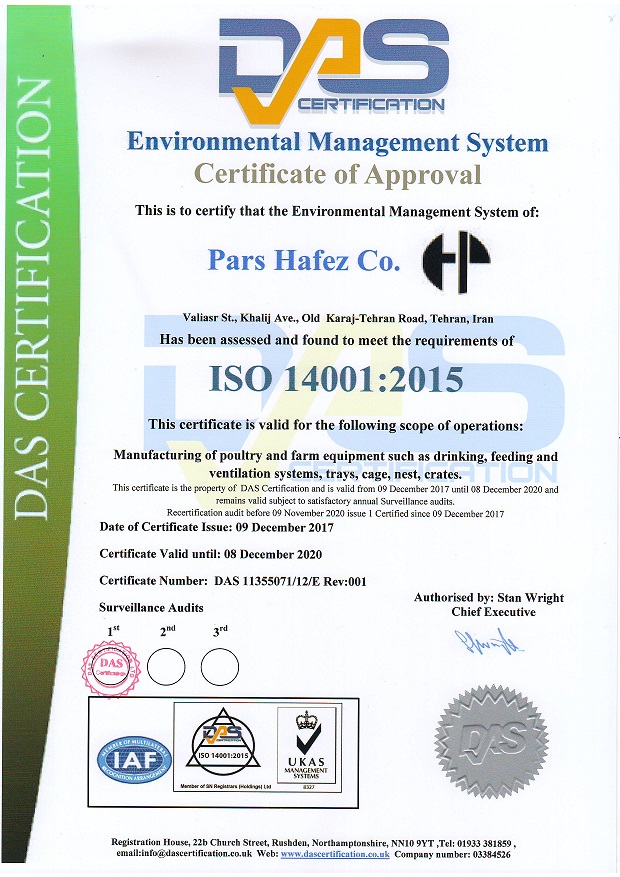Image resolution: width=620 pixels, height=877 pixels.
Task: Click the 'Pars Hafez Co.' company name
Action: point(304,261)
